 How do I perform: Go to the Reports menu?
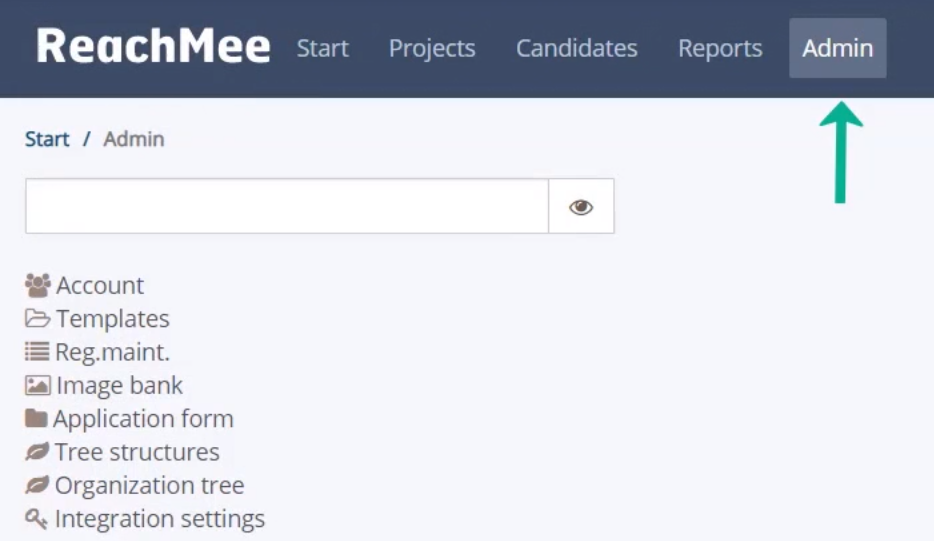tap(720, 48)
